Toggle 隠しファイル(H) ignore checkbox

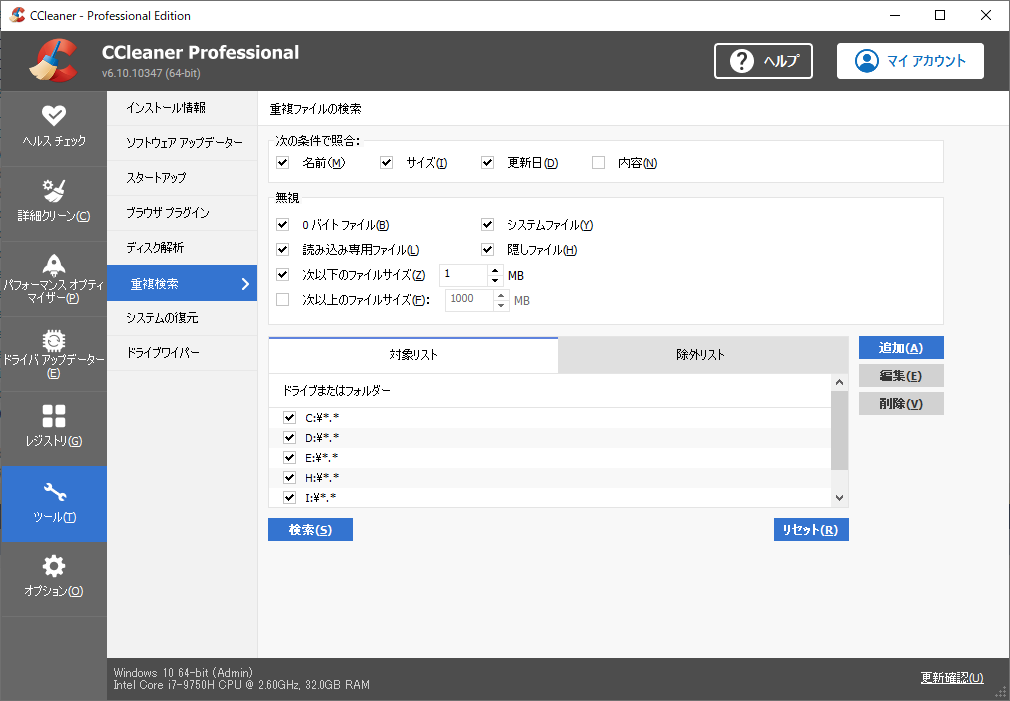tap(487, 249)
